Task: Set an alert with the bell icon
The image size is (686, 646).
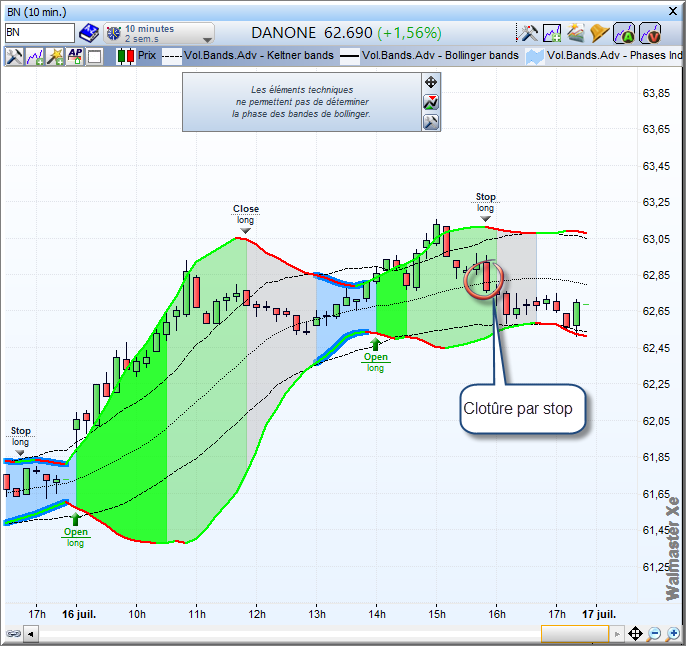Action: [599, 33]
